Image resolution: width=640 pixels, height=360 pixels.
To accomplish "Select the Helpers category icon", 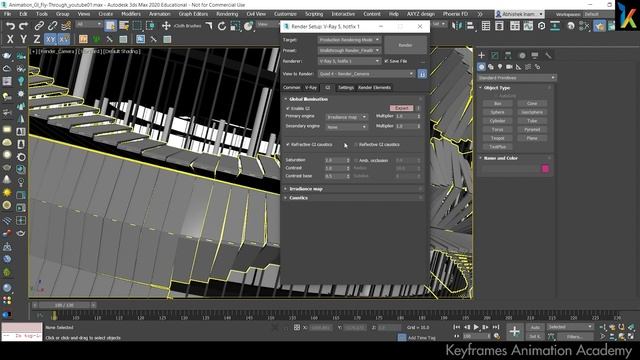I will 518,67.
